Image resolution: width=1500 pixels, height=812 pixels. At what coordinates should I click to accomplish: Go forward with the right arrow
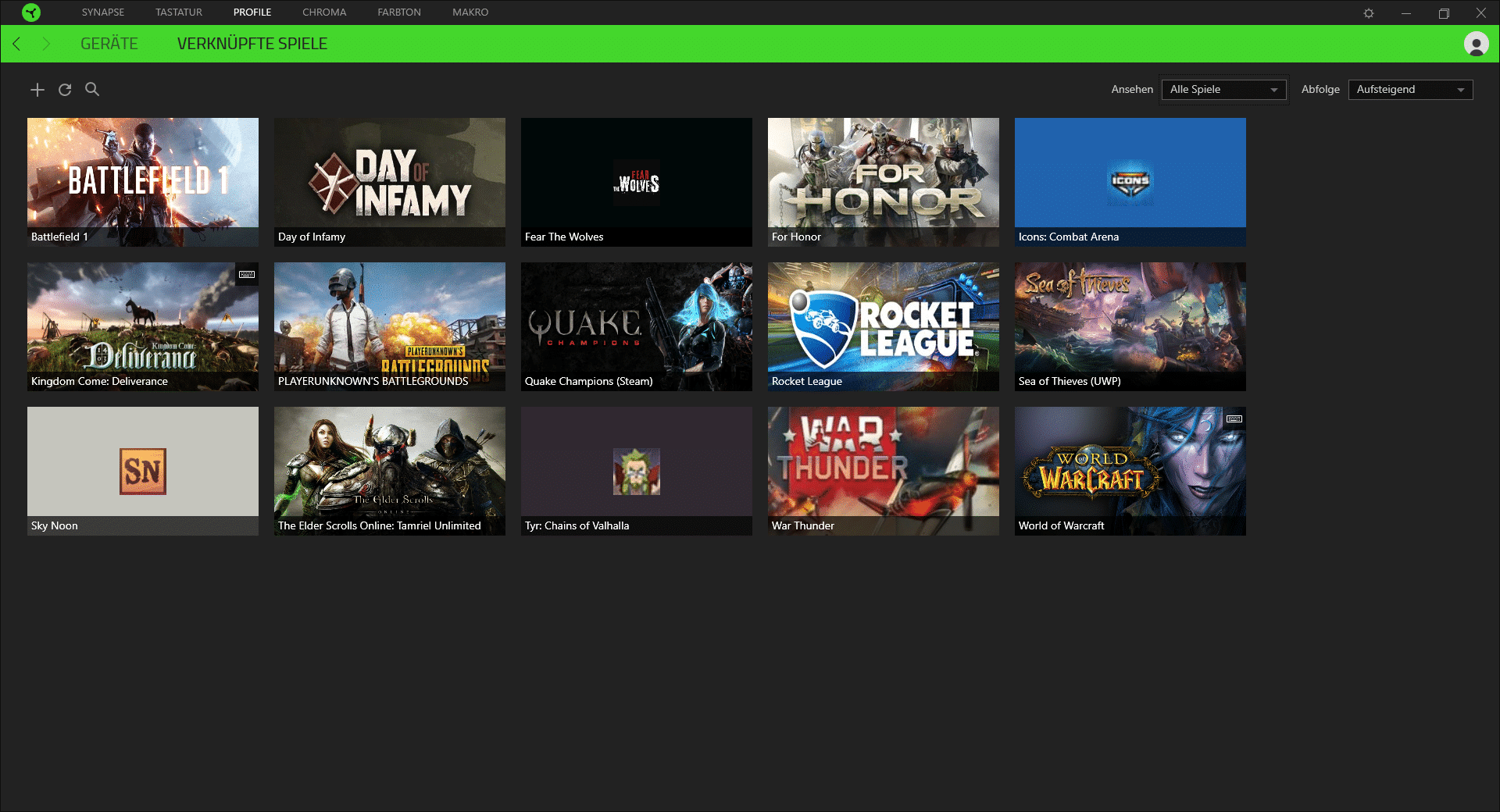[x=46, y=44]
